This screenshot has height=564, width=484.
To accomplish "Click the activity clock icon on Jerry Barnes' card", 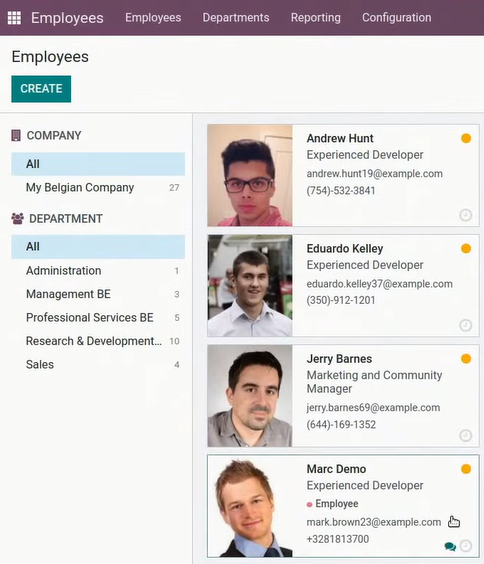I will pyautogui.click(x=466, y=436).
